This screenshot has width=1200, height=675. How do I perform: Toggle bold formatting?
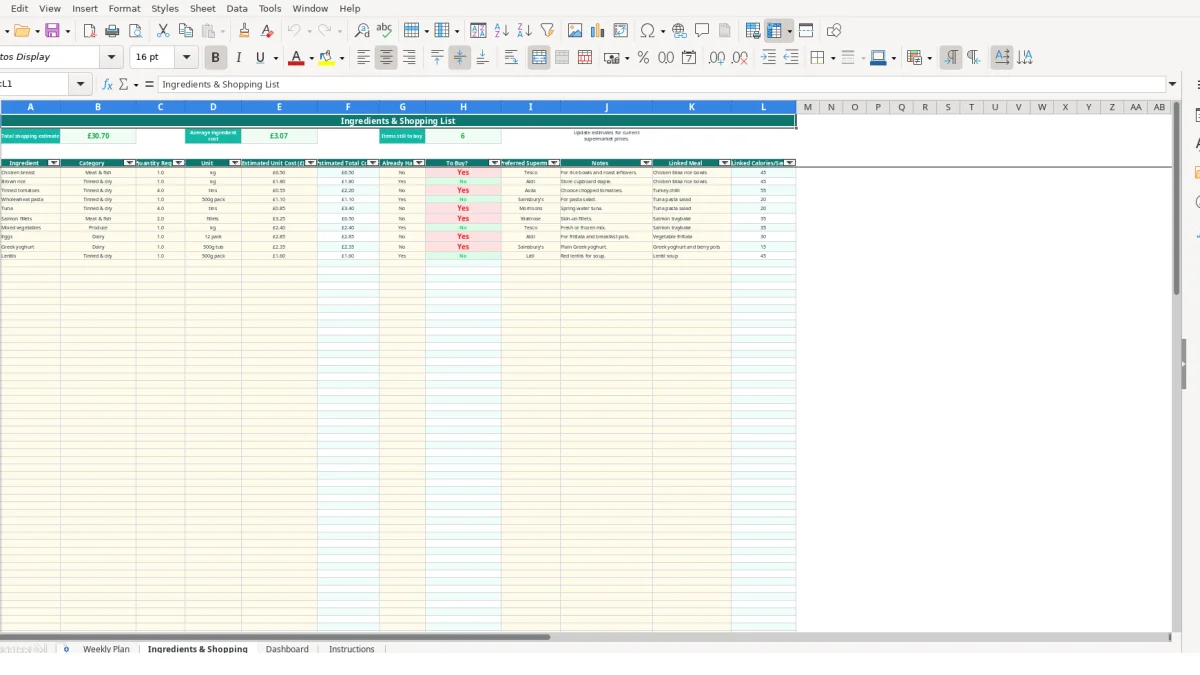click(x=215, y=58)
